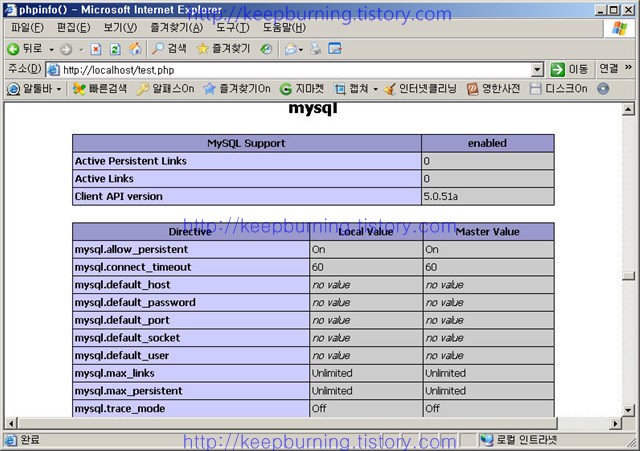The width and height of the screenshot is (640, 451).
Task: Click the horizontal scrollbar right arrow
Action: tap(616, 423)
